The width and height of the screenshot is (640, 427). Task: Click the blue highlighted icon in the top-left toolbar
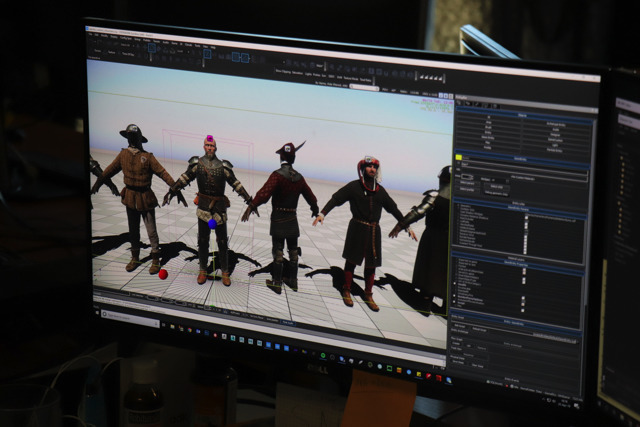pyautogui.click(x=152, y=47)
